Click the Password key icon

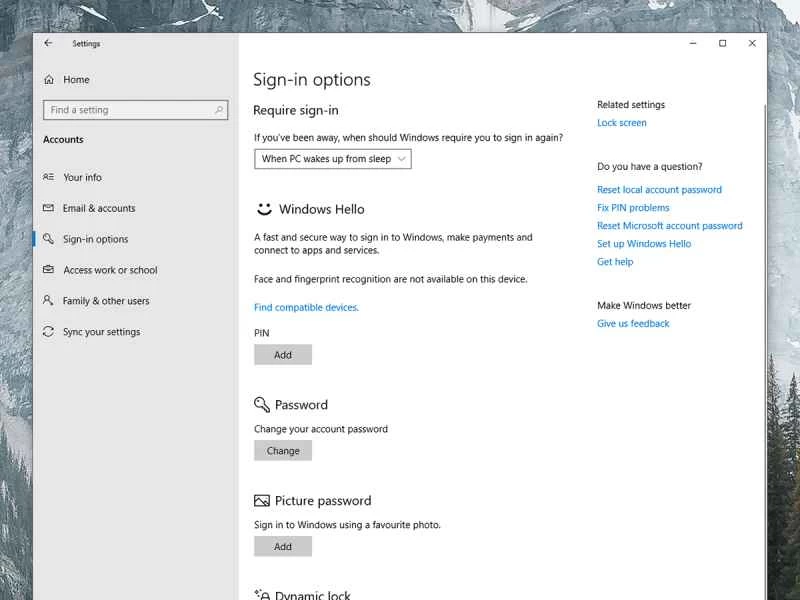pos(261,404)
